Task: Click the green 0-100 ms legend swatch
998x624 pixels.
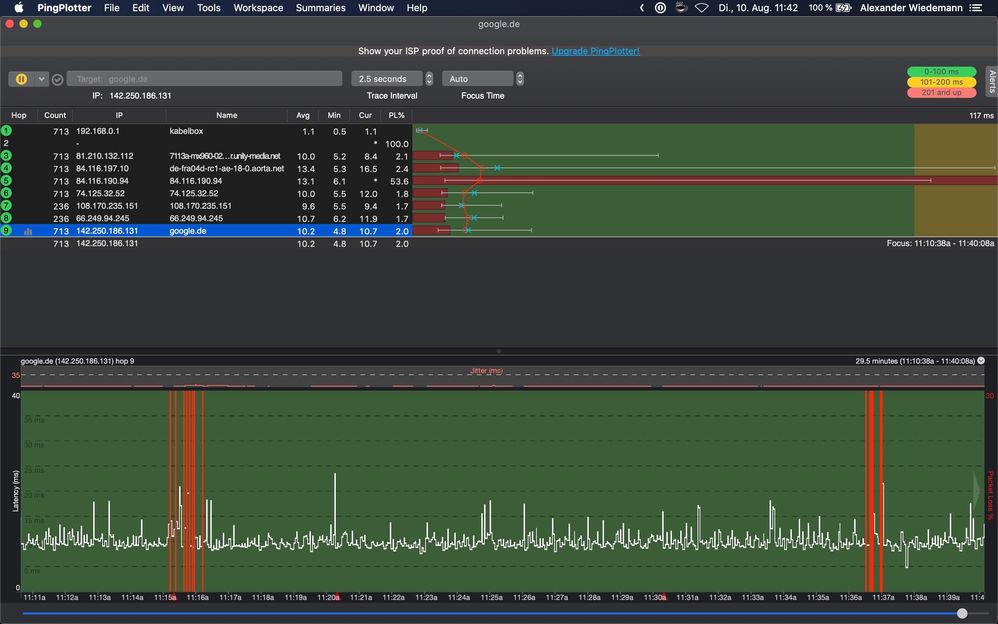Action: [x=941, y=72]
